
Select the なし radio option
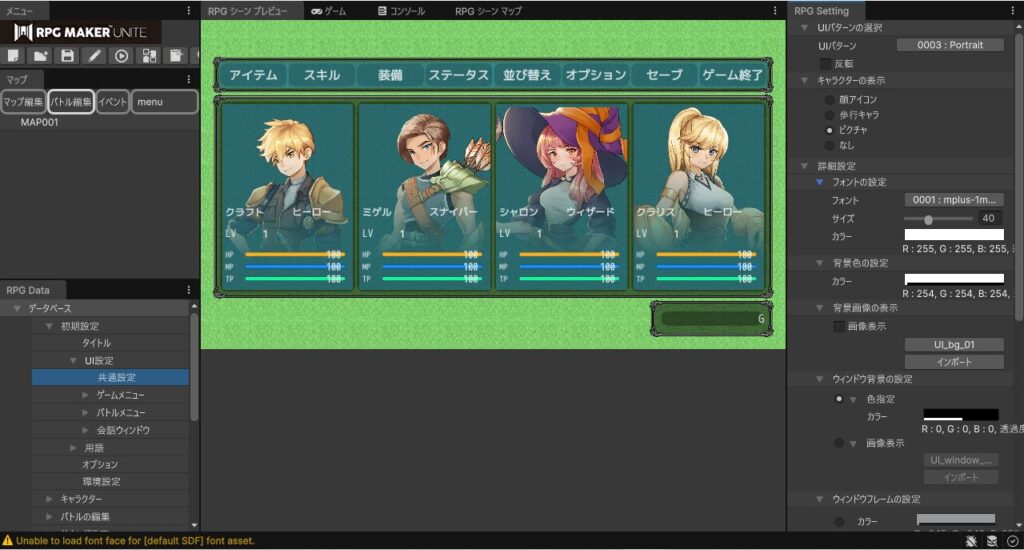click(x=829, y=145)
